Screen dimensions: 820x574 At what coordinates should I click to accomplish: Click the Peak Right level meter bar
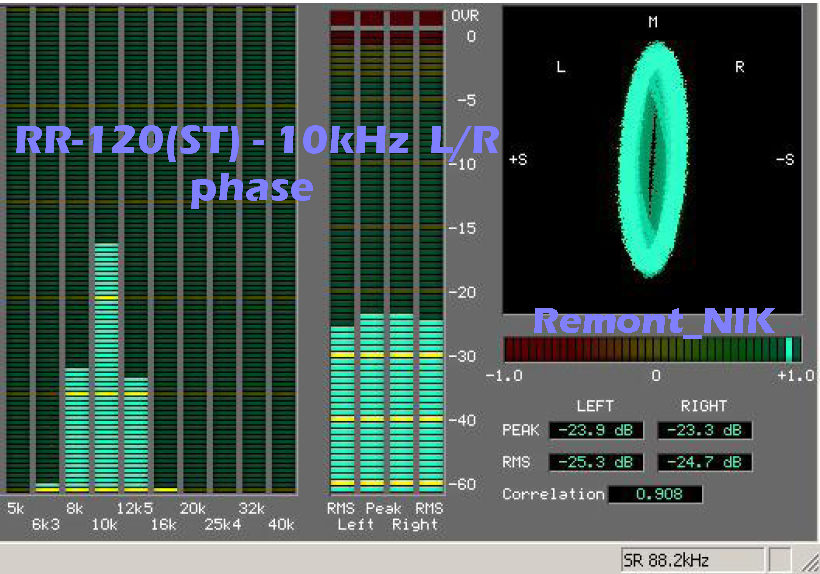click(x=401, y=402)
